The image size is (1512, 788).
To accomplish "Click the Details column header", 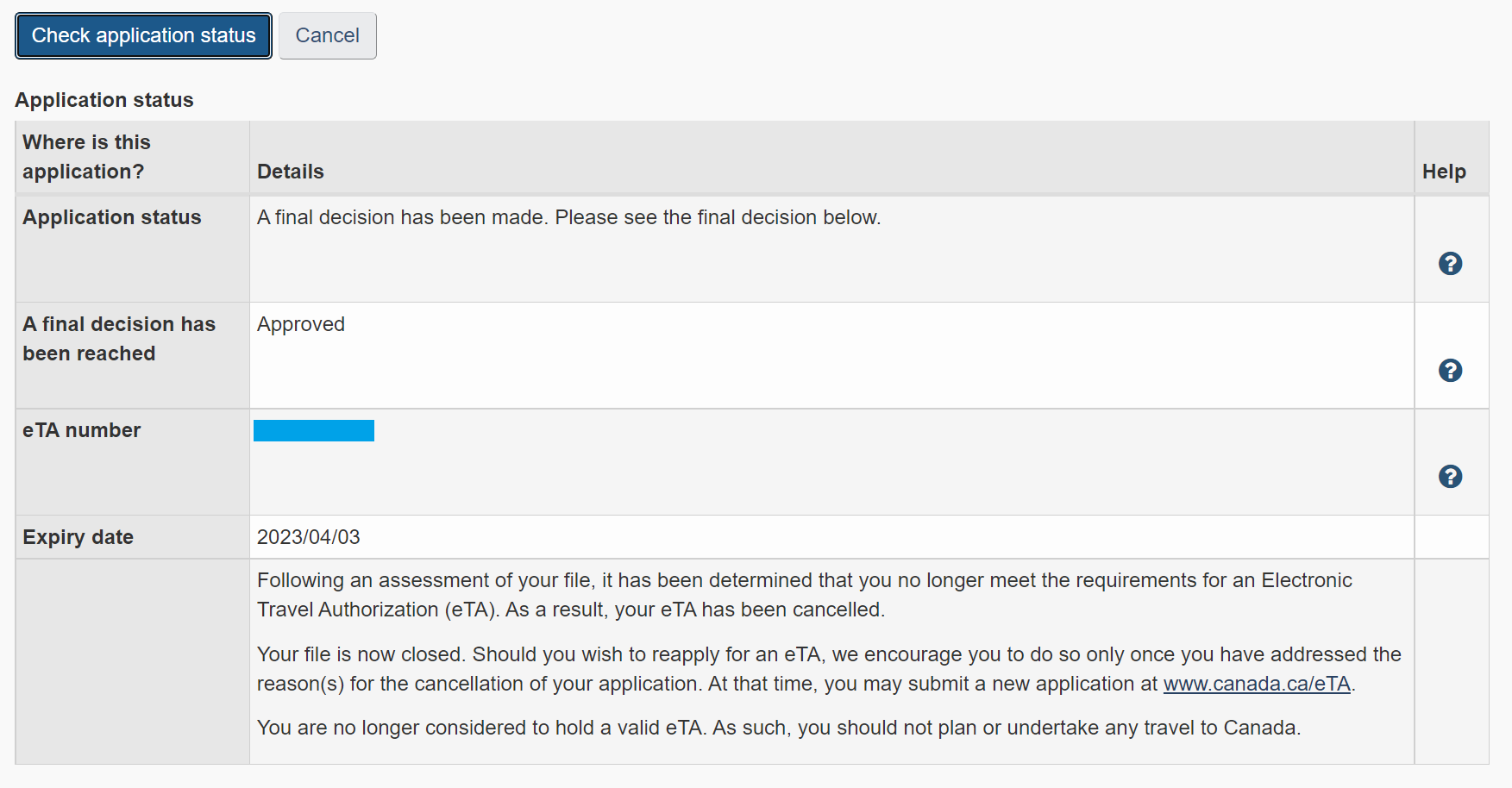I will tap(291, 172).
